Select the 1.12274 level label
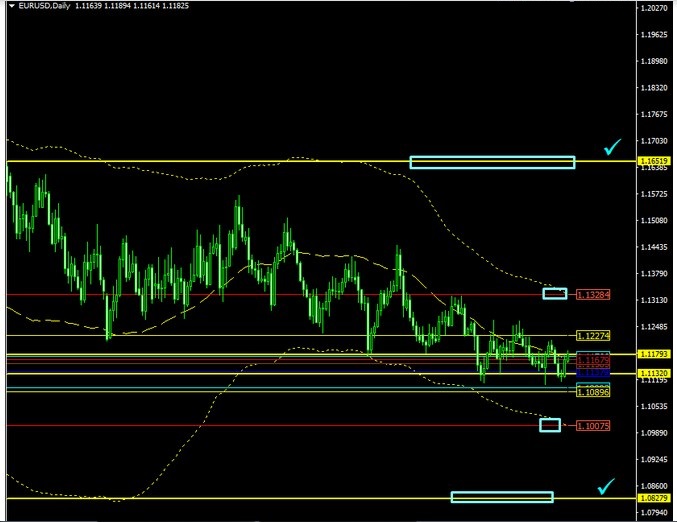 tap(593, 335)
